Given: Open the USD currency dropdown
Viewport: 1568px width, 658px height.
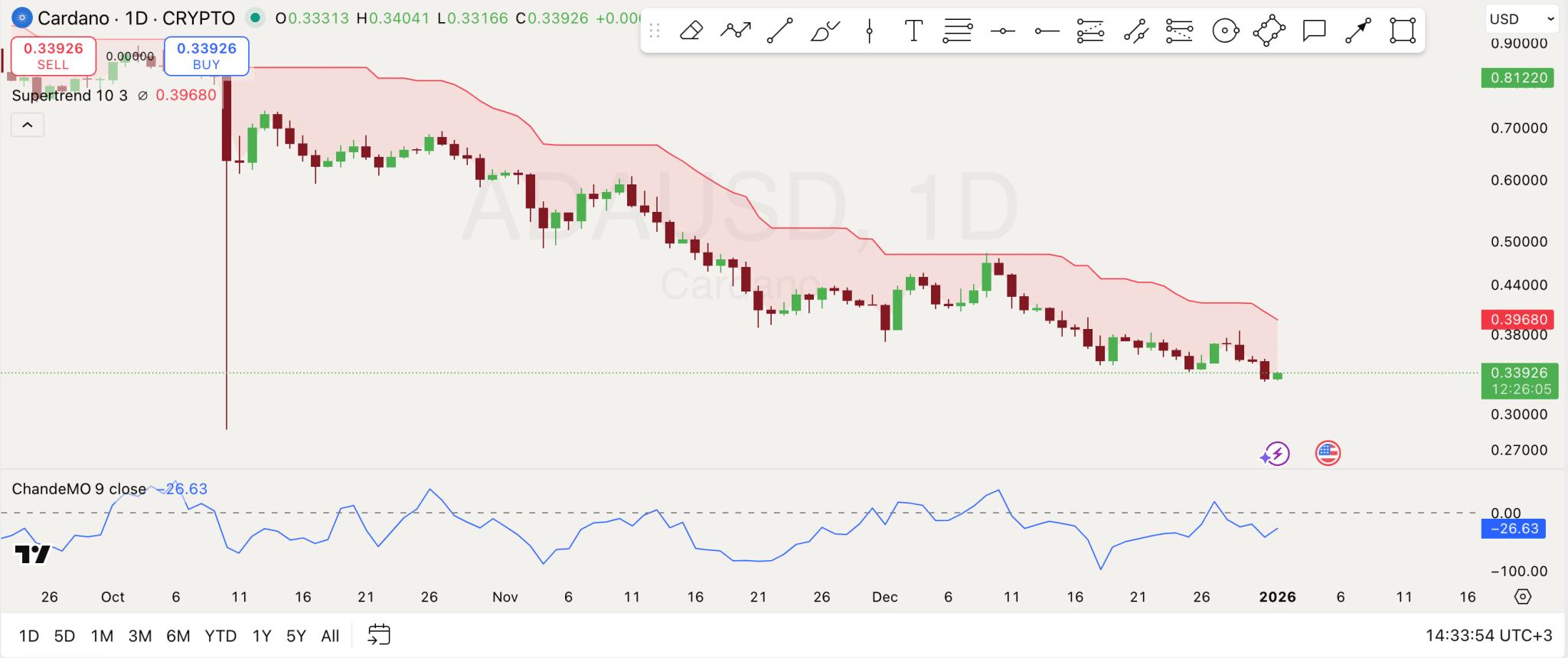Looking at the screenshot, I should pyautogui.click(x=1521, y=19).
